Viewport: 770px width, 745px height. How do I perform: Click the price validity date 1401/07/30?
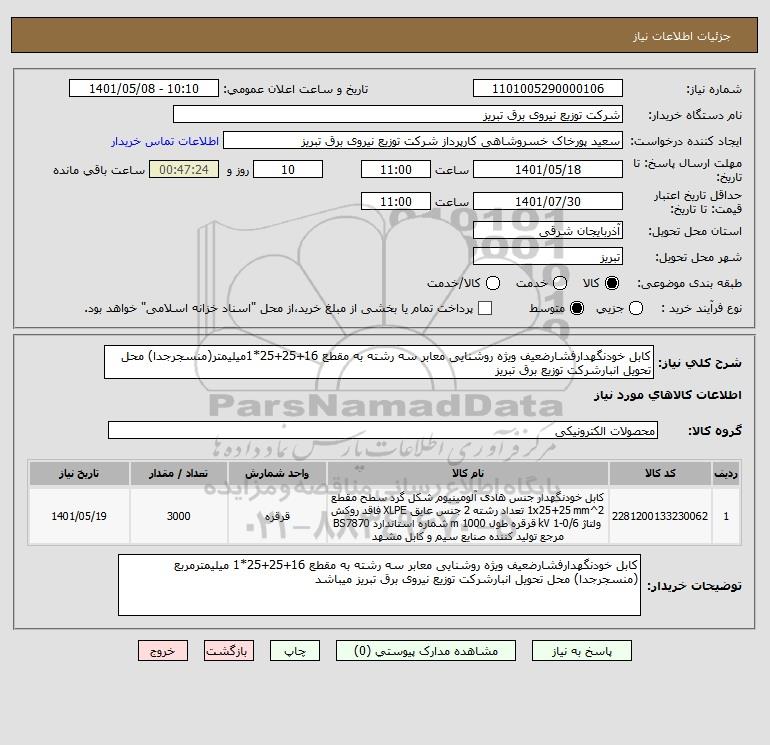pos(548,201)
